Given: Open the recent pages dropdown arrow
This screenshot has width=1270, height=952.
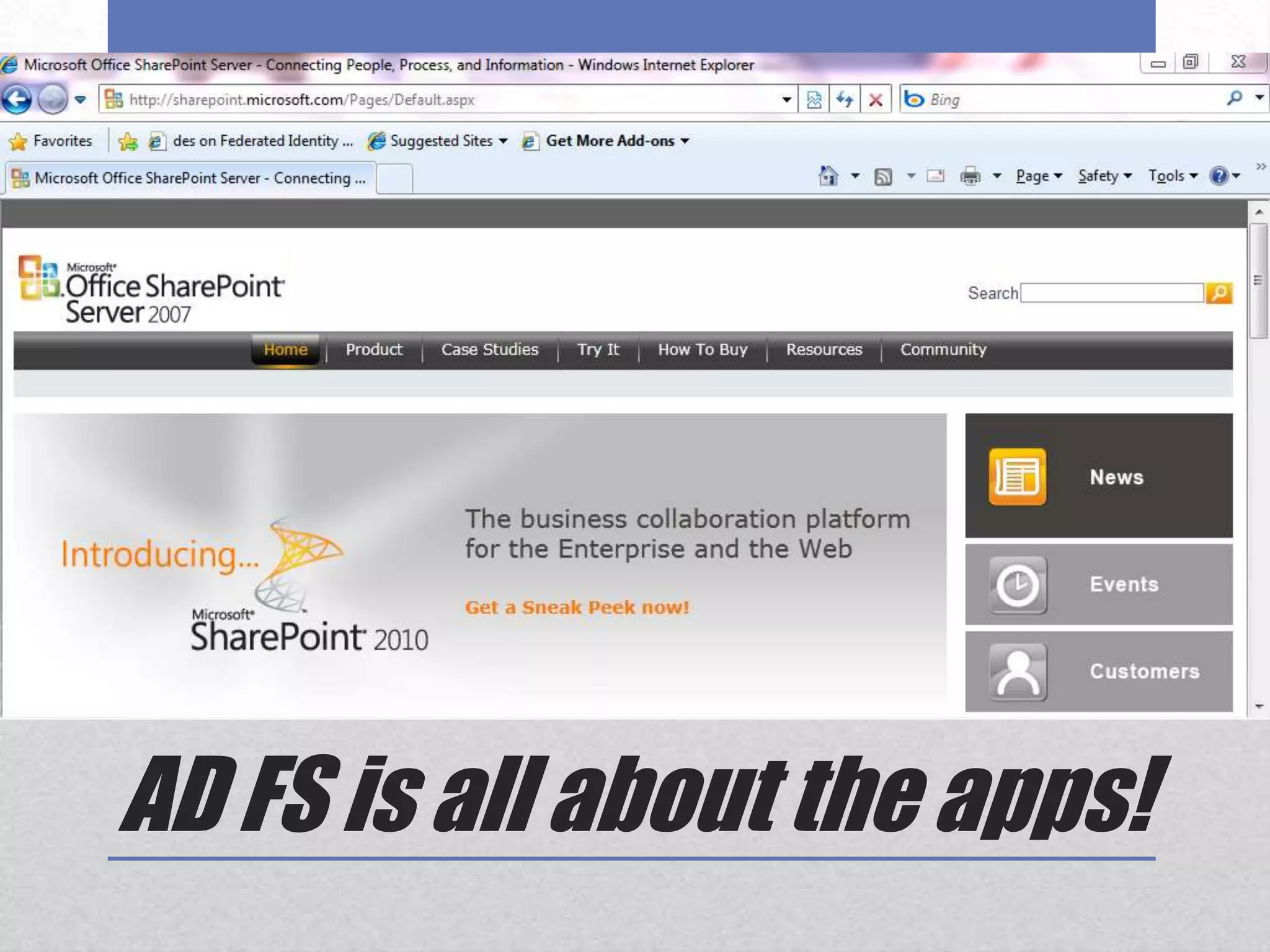Looking at the screenshot, I should point(80,100).
